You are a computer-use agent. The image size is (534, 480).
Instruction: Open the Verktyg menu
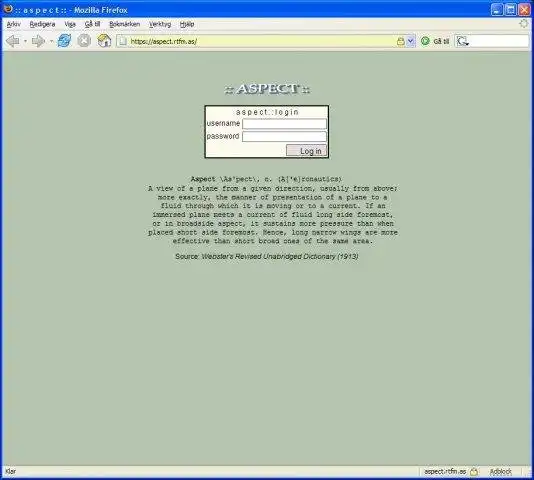tap(160, 24)
